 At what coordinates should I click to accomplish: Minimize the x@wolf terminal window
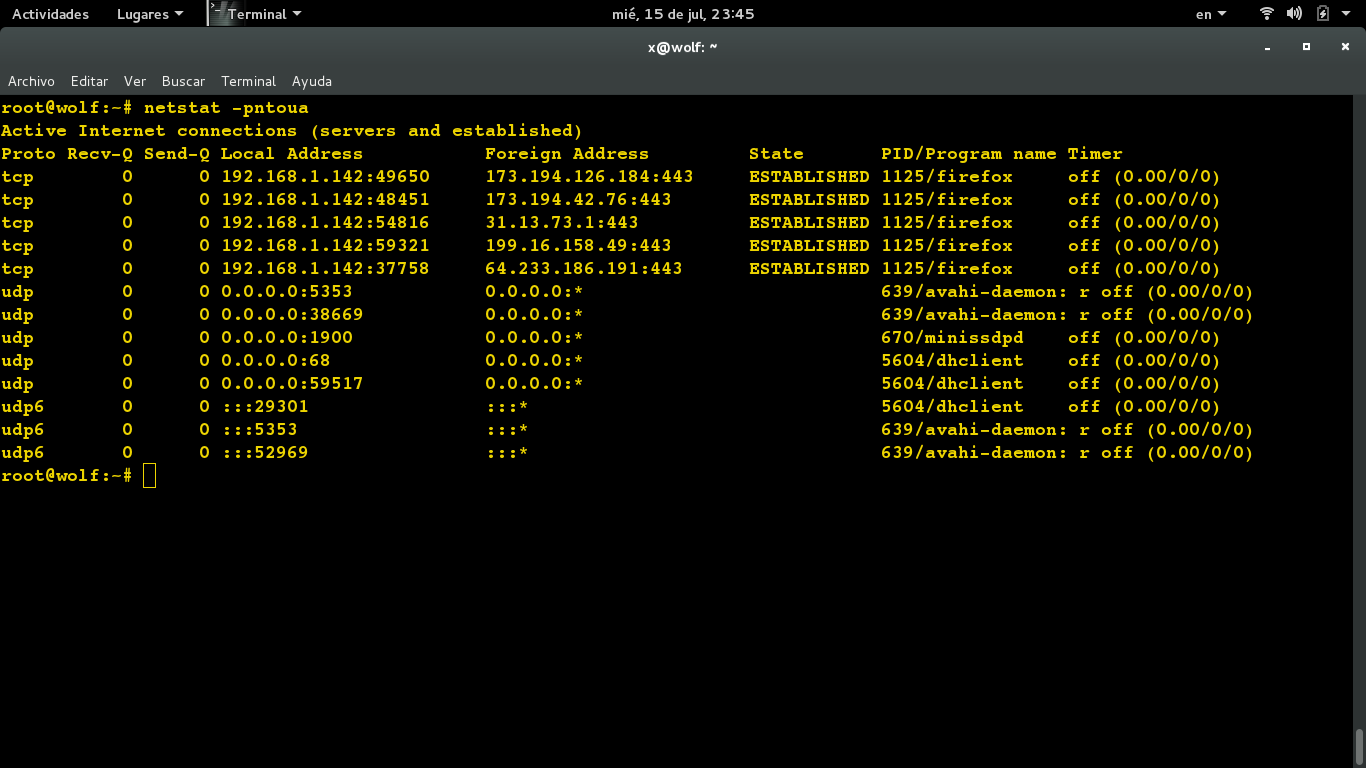tap(1268, 47)
